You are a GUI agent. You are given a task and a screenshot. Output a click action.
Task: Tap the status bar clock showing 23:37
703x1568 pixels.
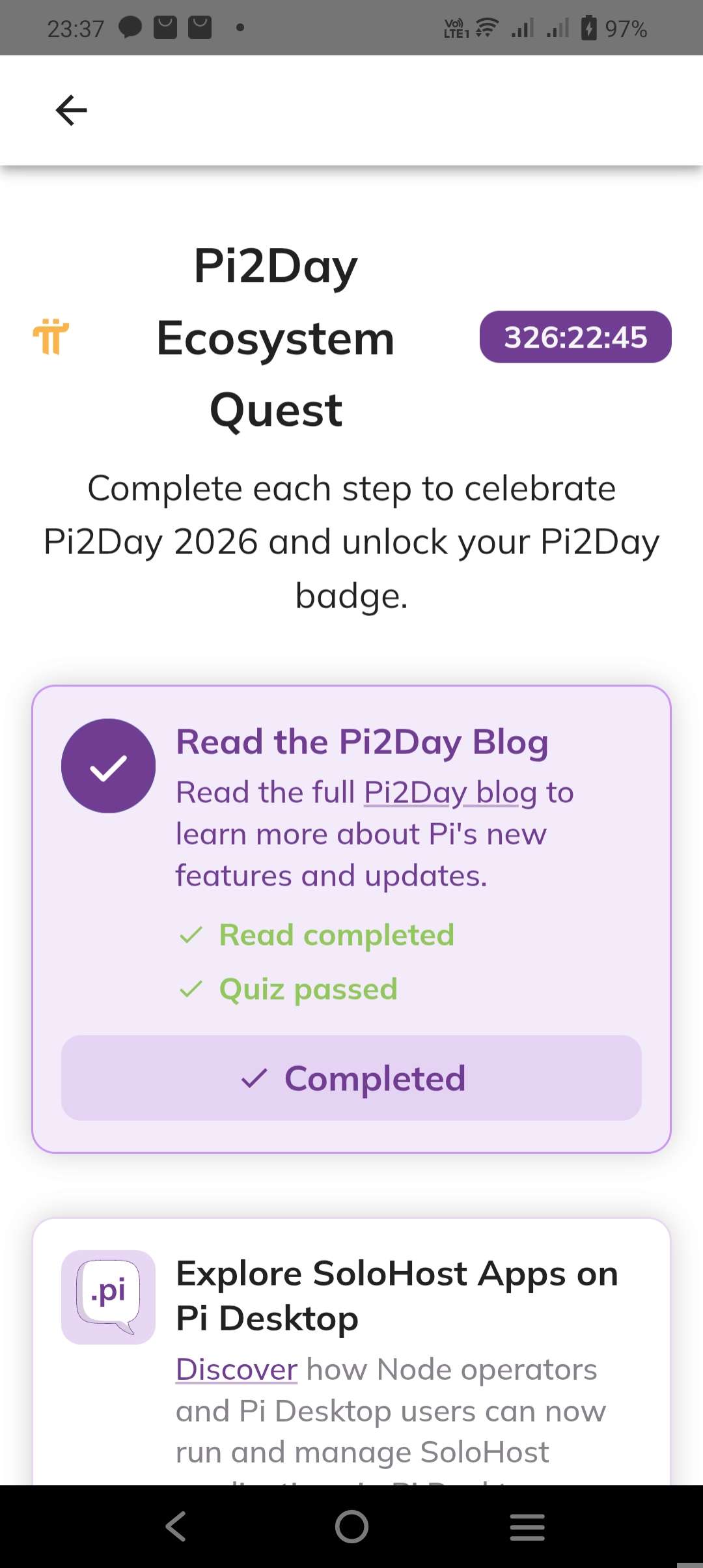pos(76,29)
